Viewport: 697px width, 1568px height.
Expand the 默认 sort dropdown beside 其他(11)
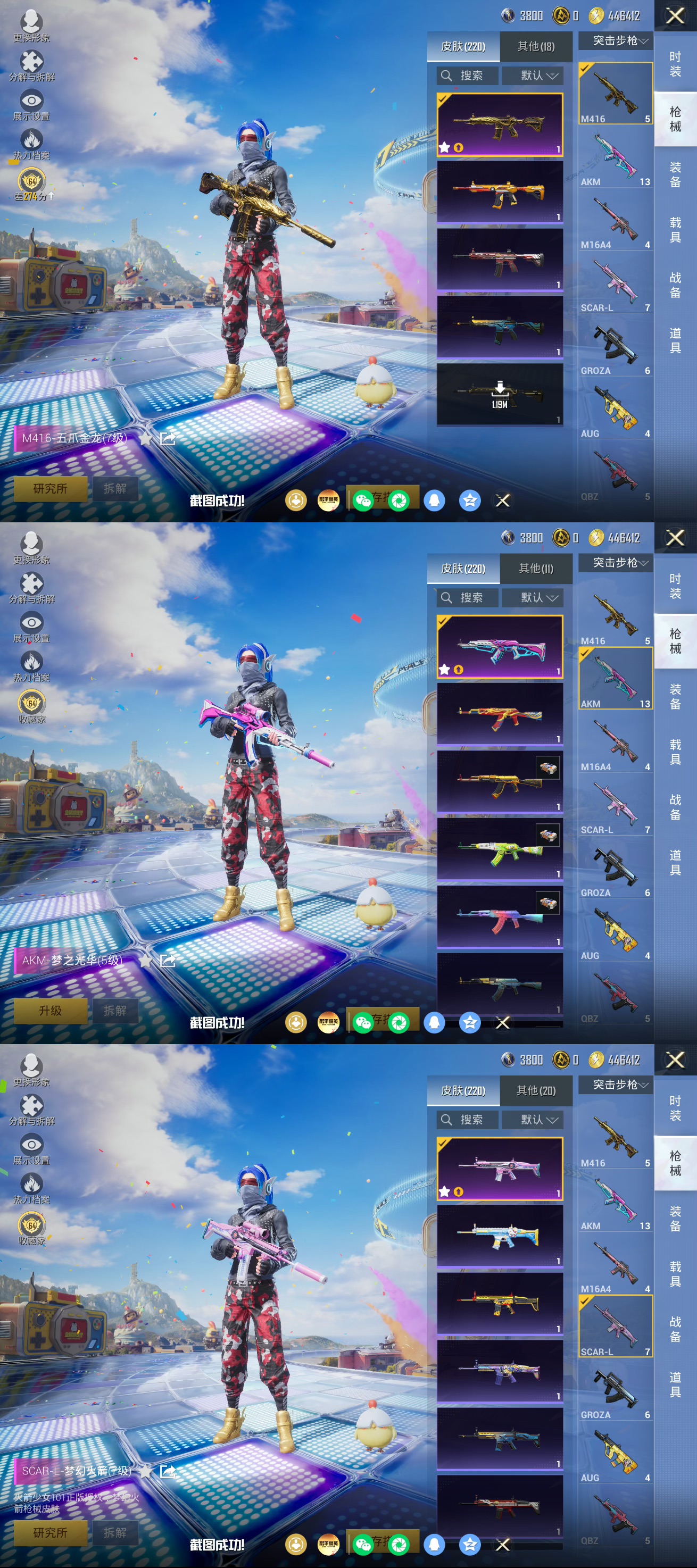coord(532,598)
